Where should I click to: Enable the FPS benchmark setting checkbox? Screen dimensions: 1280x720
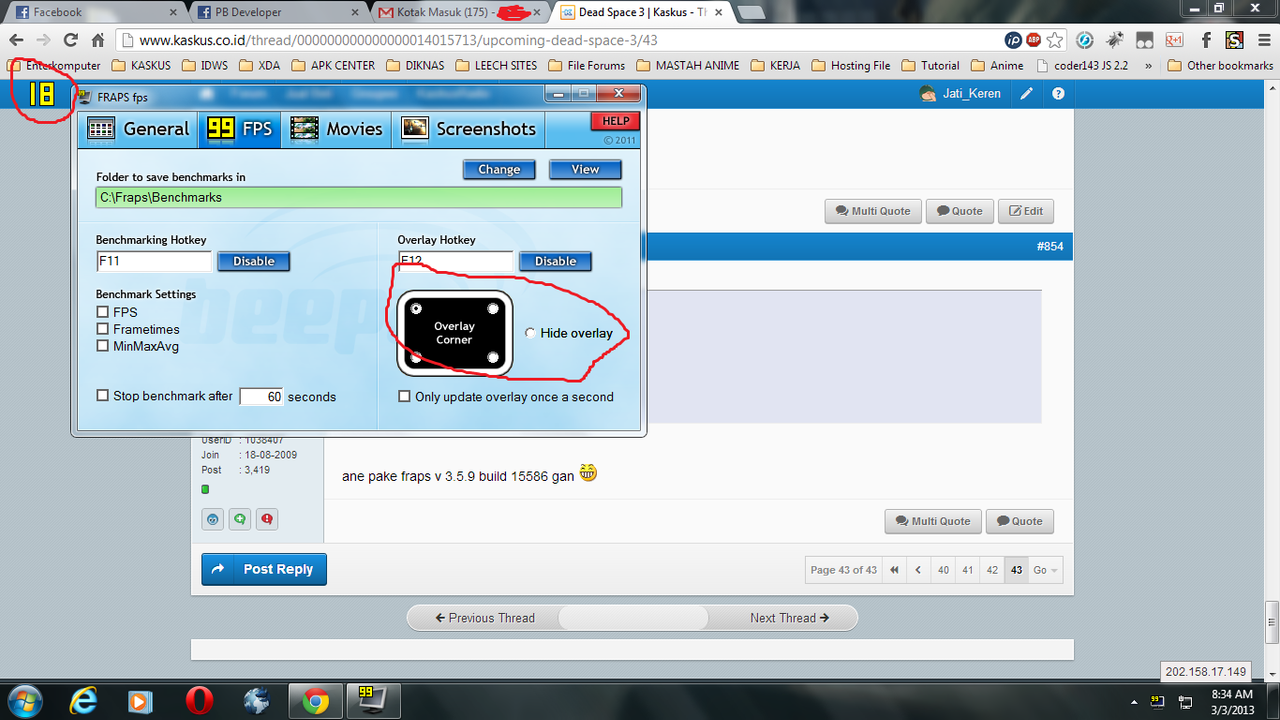(x=102, y=312)
